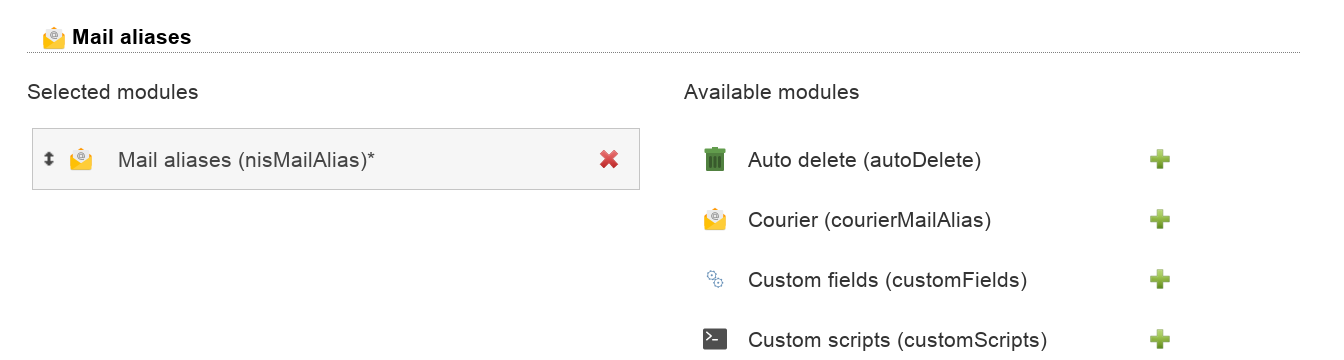
Task: Click the Courier (courierMailAlias) label
Action: click(x=869, y=219)
